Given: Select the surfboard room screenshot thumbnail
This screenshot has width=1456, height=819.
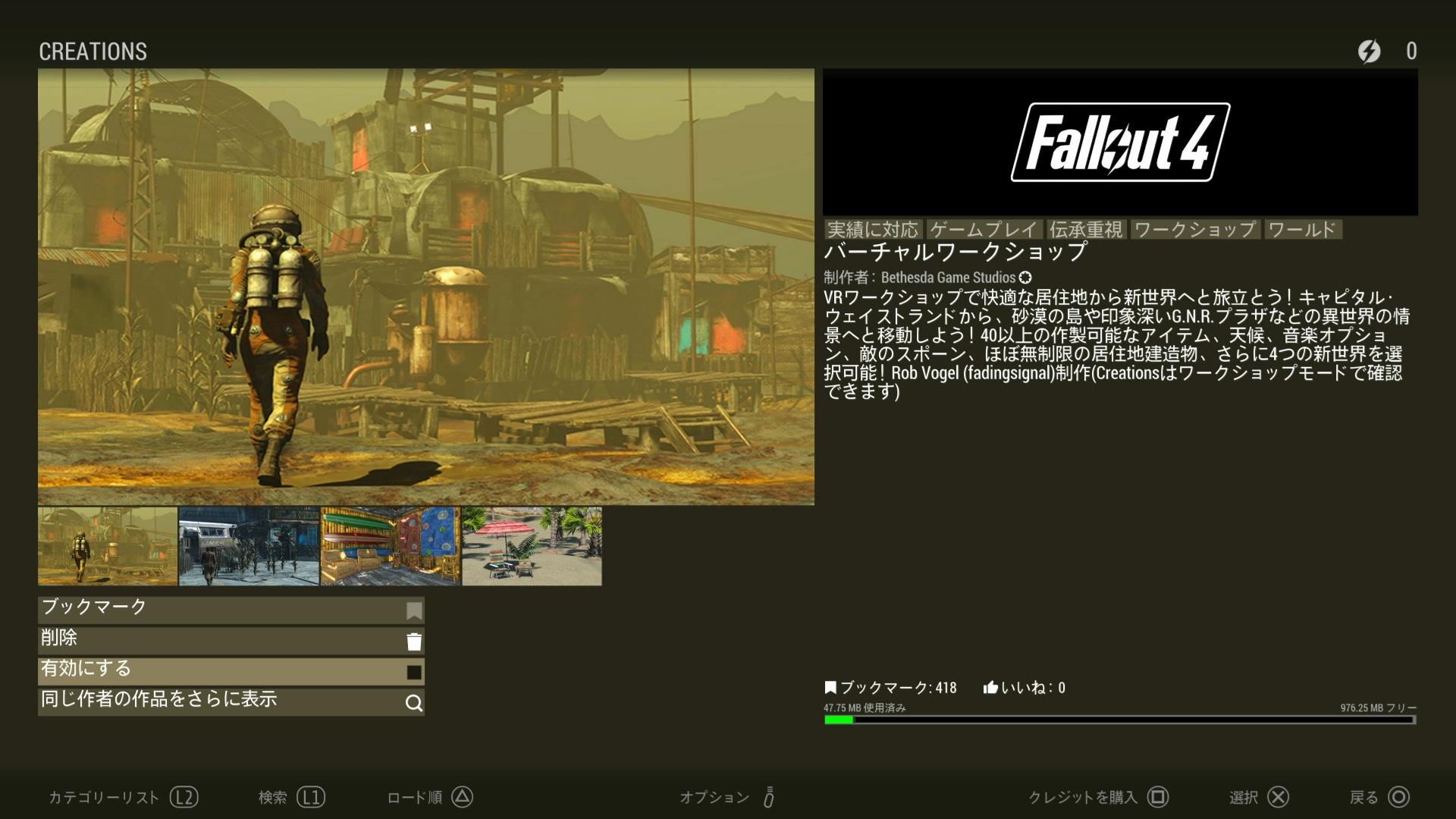Looking at the screenshot, I should pyautogui.click(x=391, y=546).
